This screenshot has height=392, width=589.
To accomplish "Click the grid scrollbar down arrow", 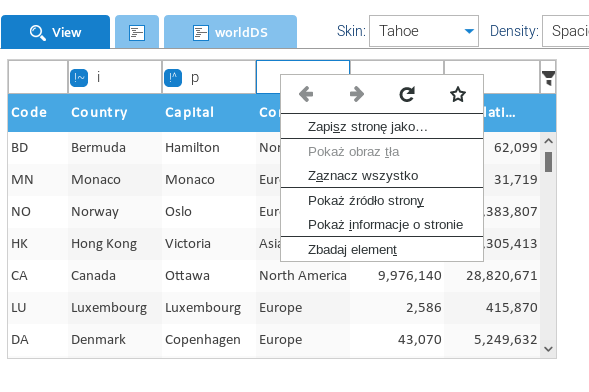I will click(548, 349).
